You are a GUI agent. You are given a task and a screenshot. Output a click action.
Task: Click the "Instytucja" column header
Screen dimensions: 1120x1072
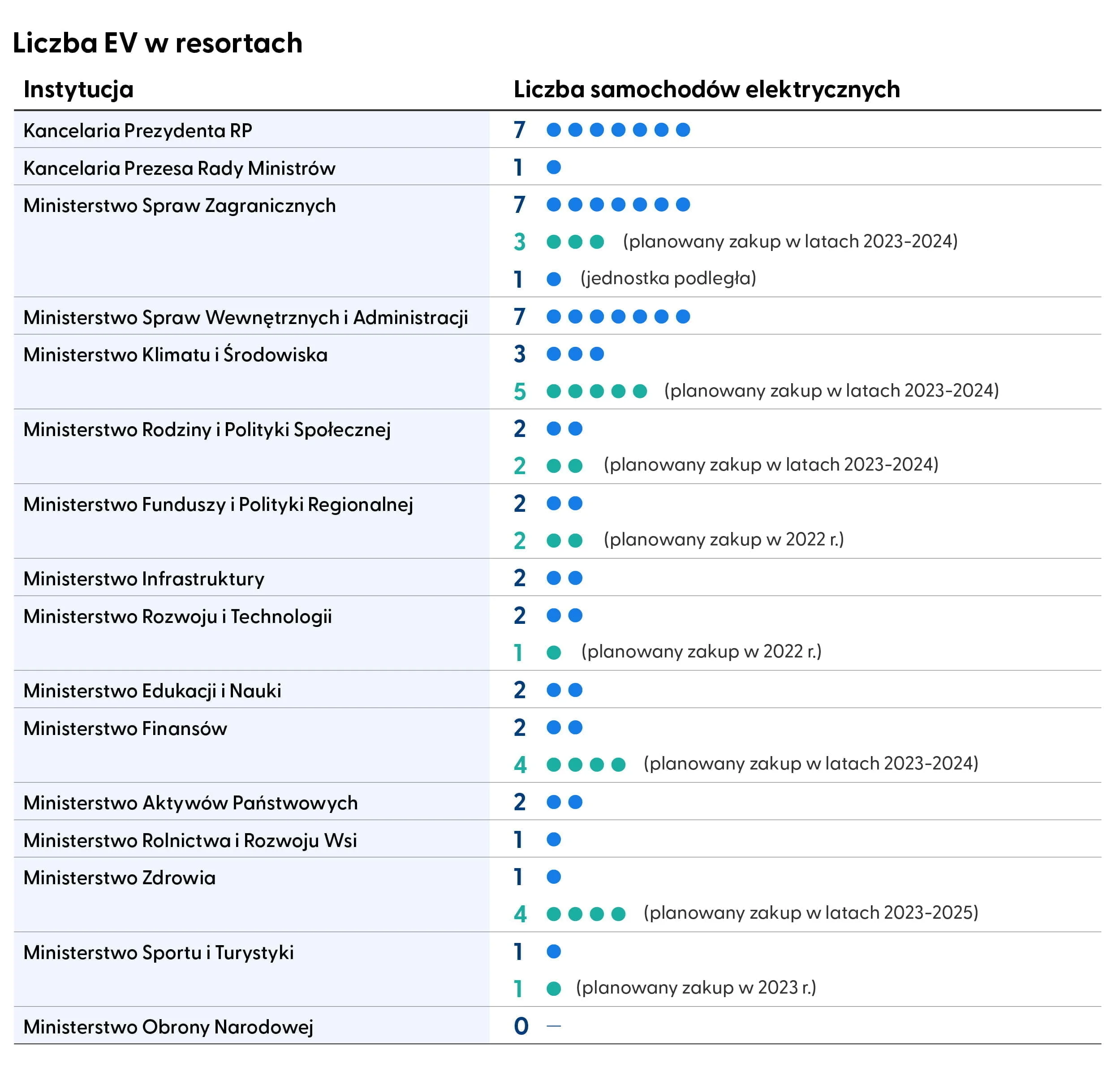click(x=79, y=90)
